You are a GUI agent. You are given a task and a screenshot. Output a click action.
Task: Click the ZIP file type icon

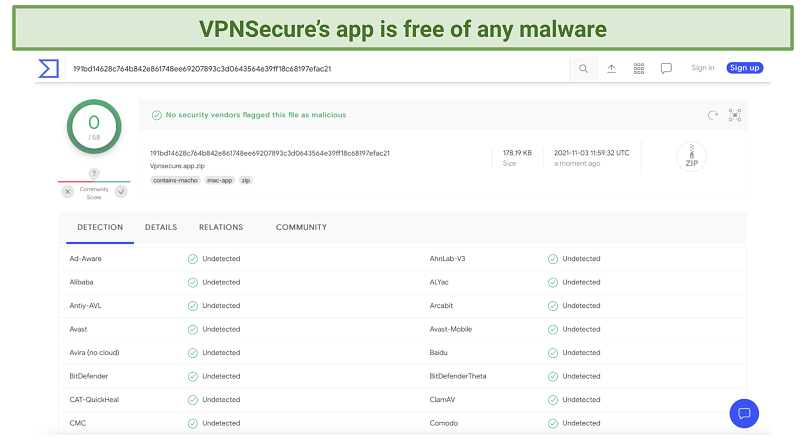(691, 156)
